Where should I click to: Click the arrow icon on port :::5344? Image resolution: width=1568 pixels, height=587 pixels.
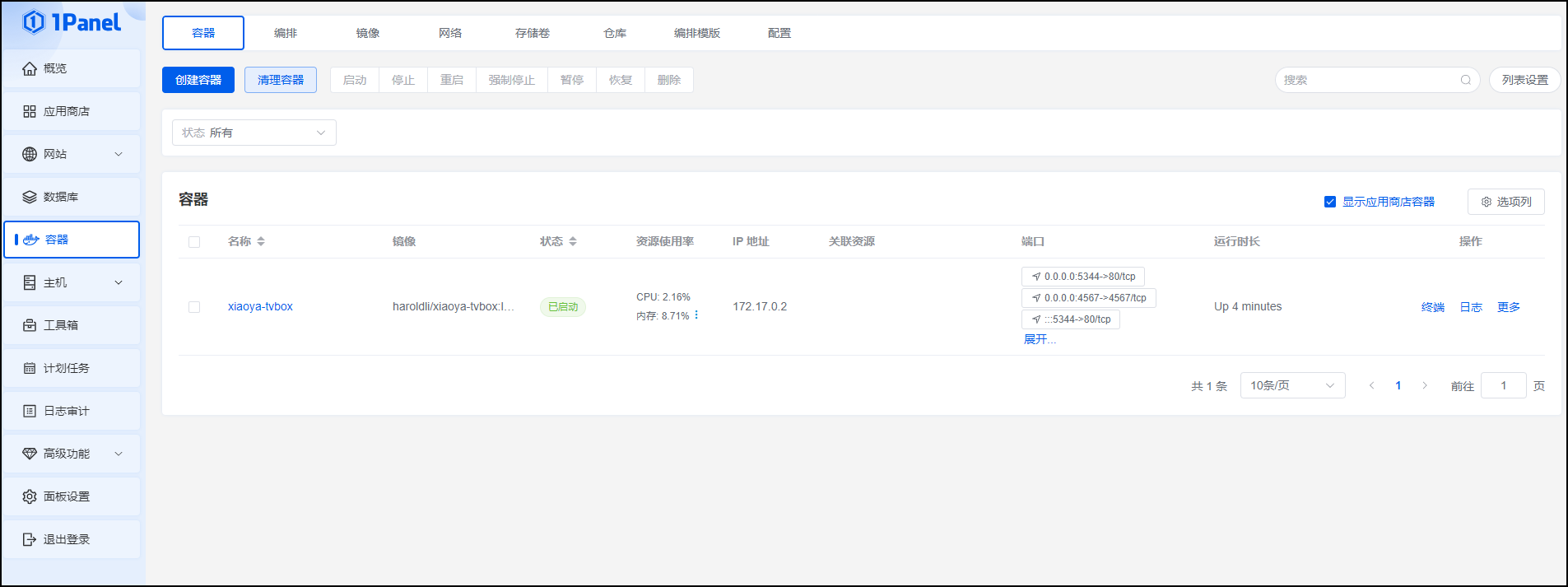[x=1036, y=319]
